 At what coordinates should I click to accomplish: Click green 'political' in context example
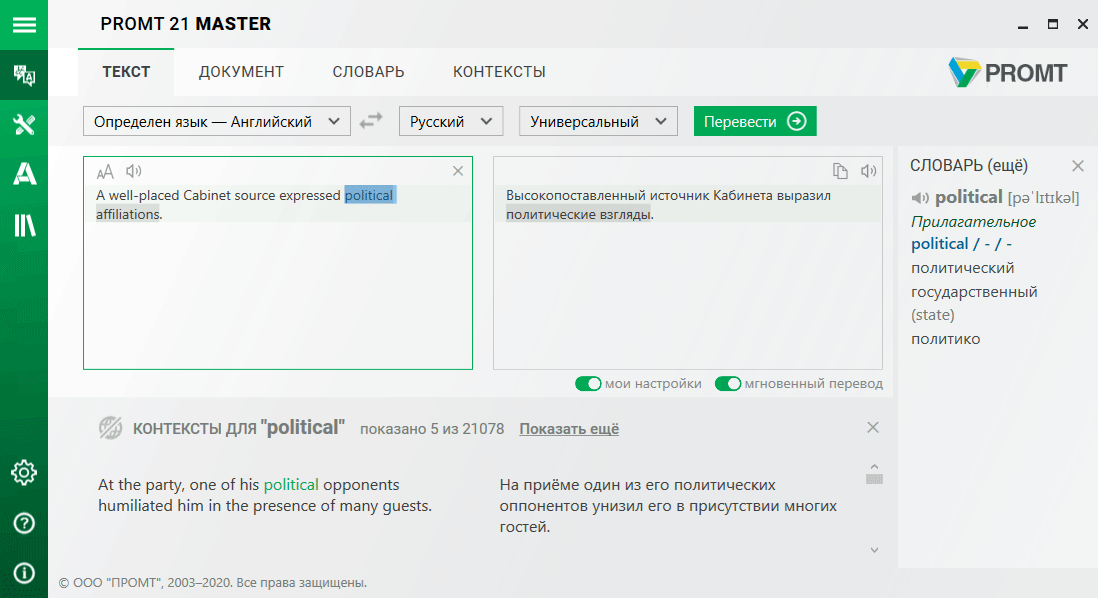(291, 485)
